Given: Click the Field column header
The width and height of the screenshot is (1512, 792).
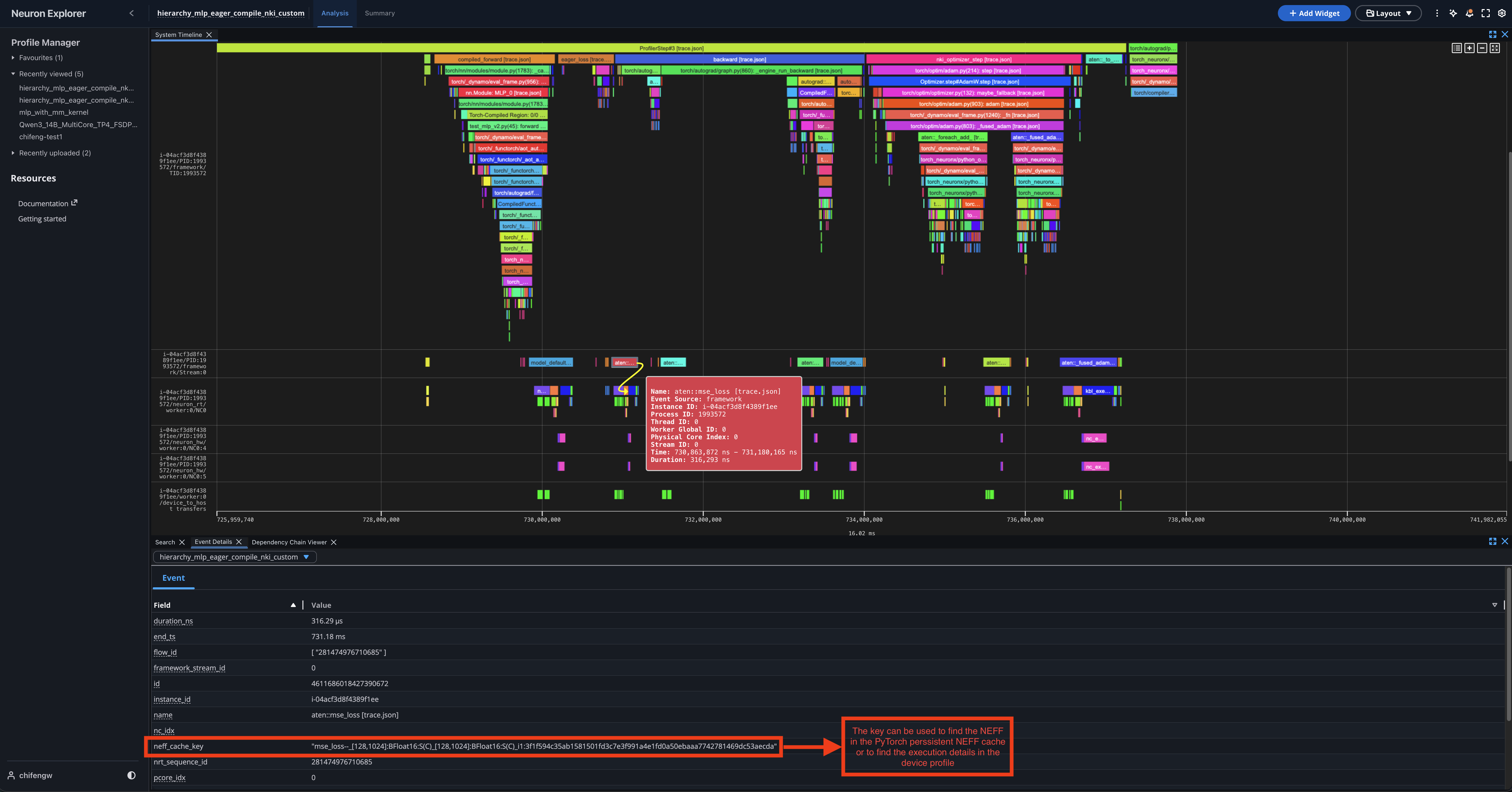Looking at the screenshot, I should [162, 605].
